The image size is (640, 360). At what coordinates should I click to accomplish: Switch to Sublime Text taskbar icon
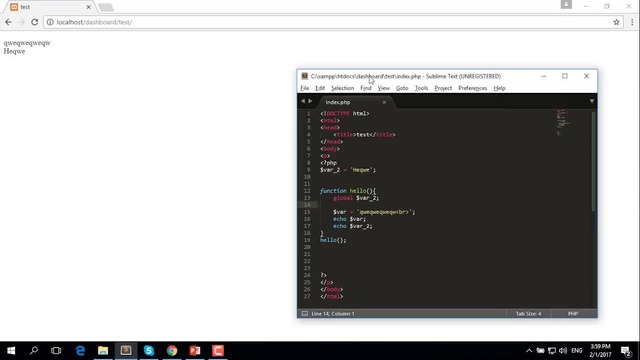[126, 351]
